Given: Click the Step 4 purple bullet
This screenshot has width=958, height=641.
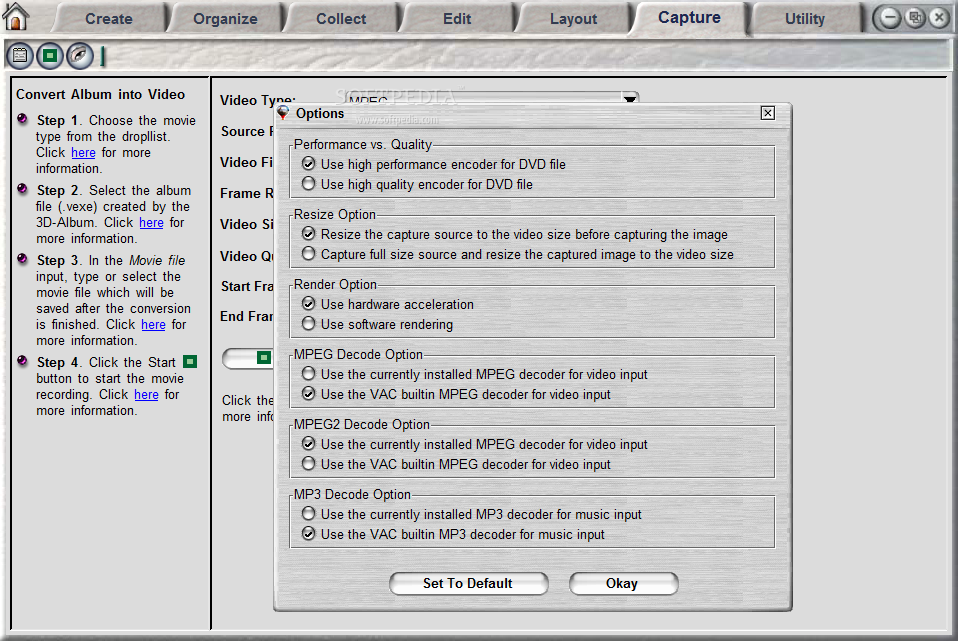Looking at the screenshot, I should [x=22, y=361].
